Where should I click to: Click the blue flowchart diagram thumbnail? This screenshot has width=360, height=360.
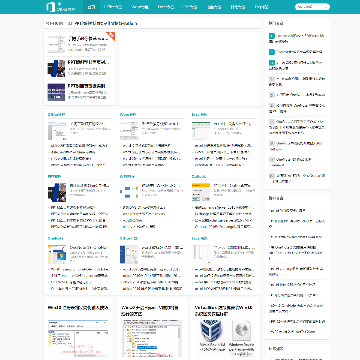129,192
